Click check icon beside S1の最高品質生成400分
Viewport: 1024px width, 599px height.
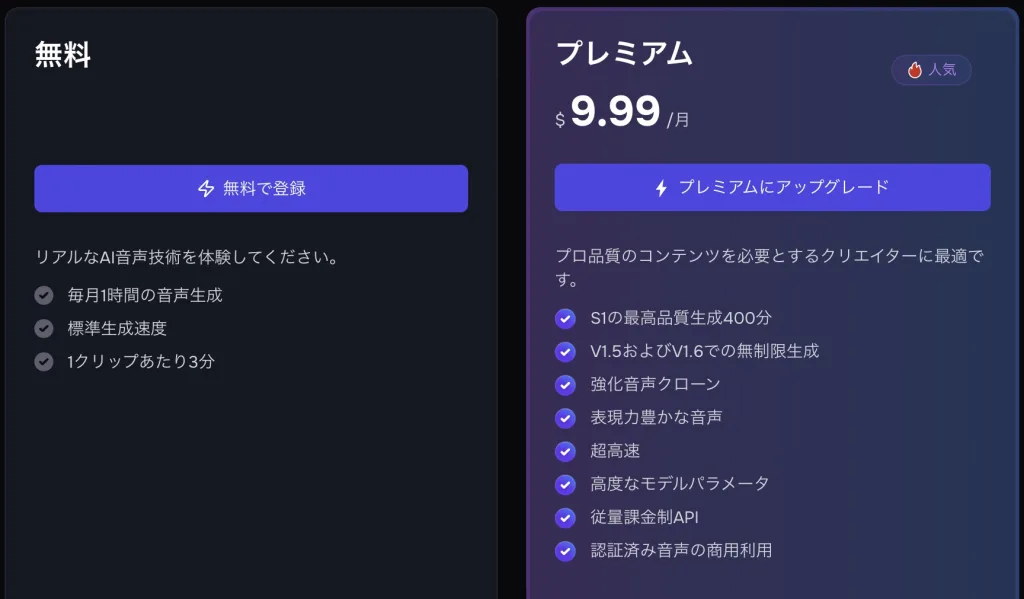point(566,318)
